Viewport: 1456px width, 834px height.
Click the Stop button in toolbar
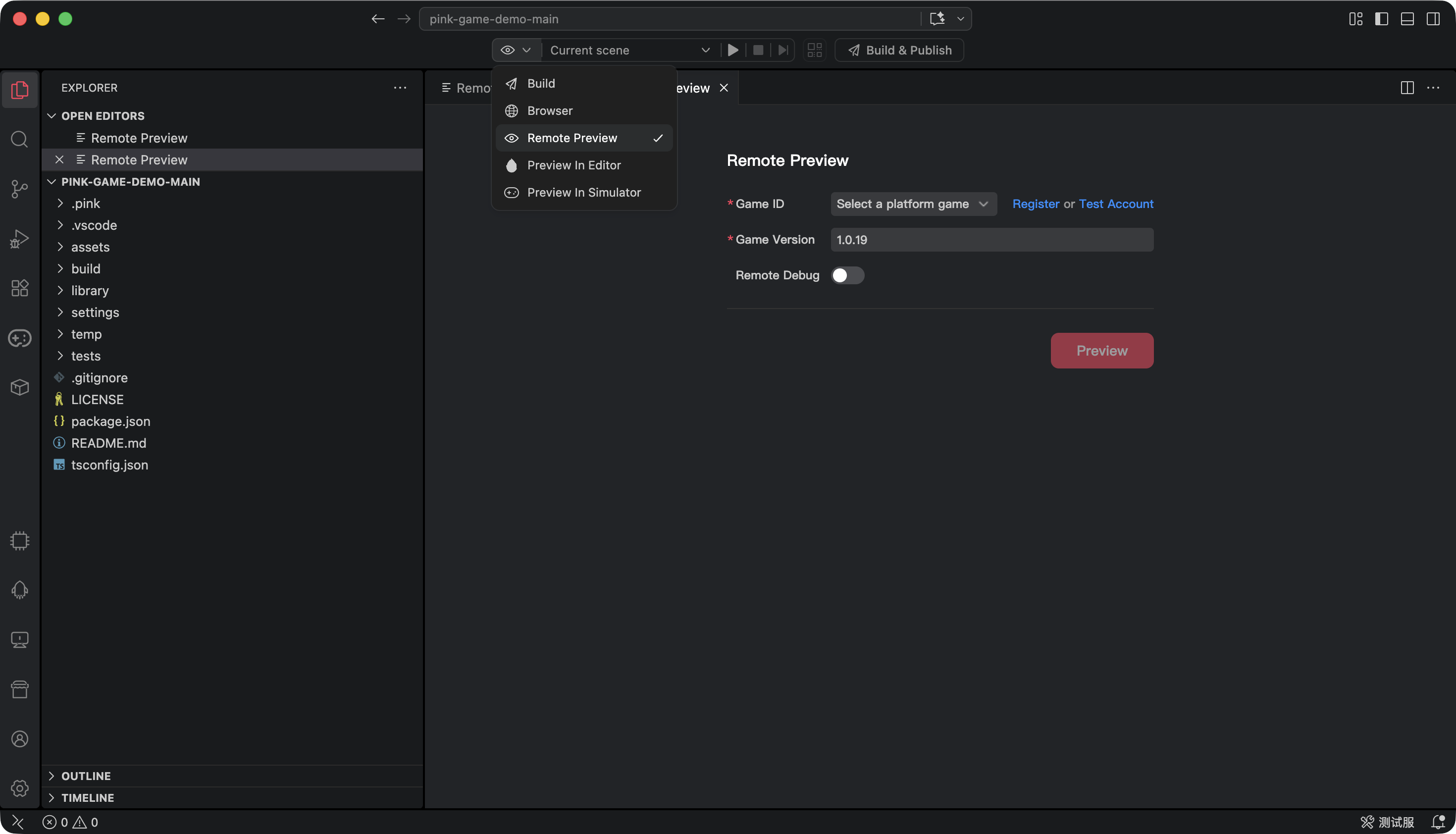tap(758, 51)
